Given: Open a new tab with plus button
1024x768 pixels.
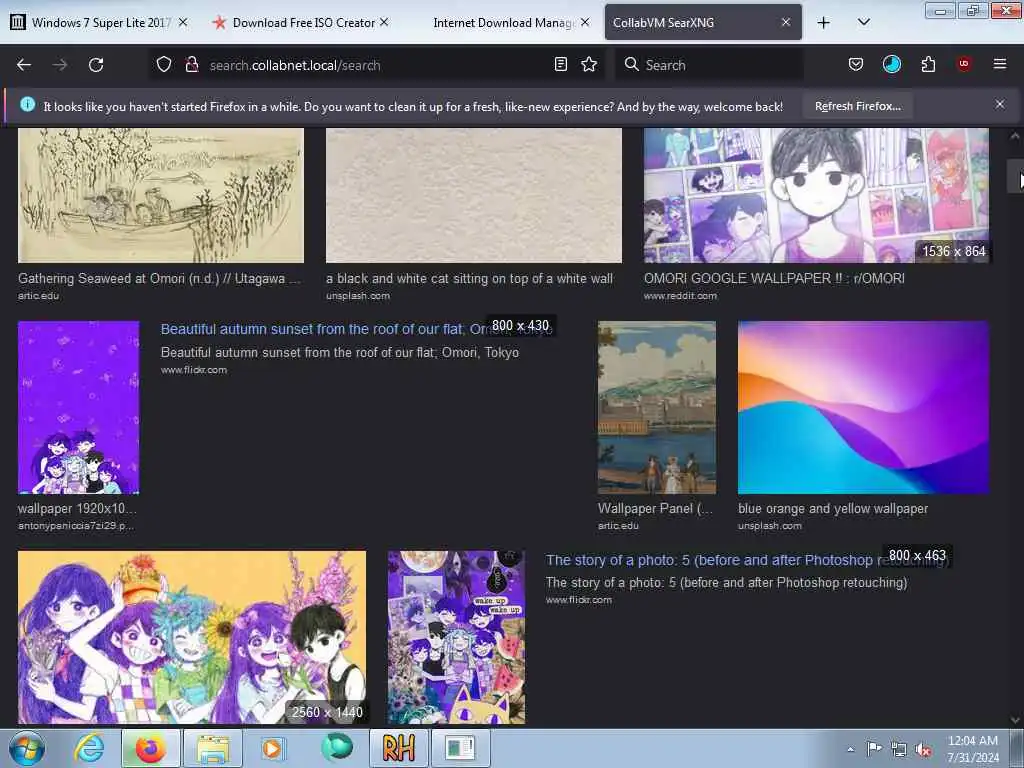Looking at the screenshot, I should point(824,23).
